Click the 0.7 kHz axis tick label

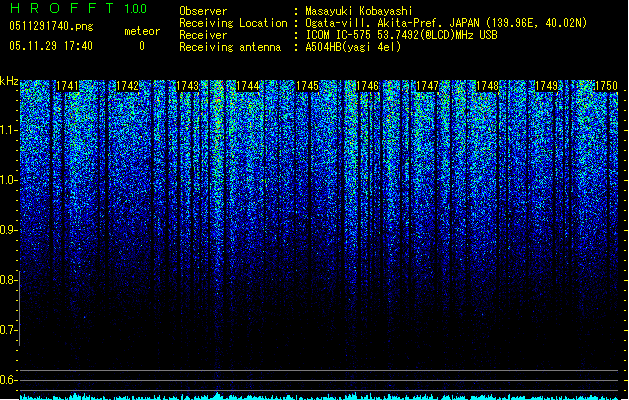click(x=8, y=330)
